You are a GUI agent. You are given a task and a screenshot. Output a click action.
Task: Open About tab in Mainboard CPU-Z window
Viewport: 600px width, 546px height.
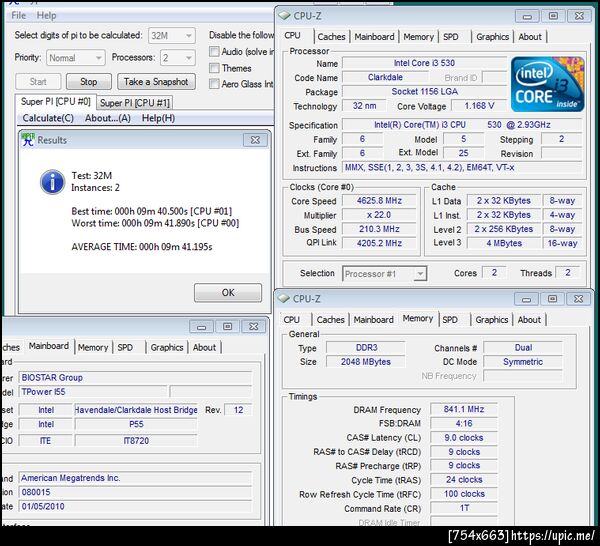pyautogui.click(x=204, y=347)
